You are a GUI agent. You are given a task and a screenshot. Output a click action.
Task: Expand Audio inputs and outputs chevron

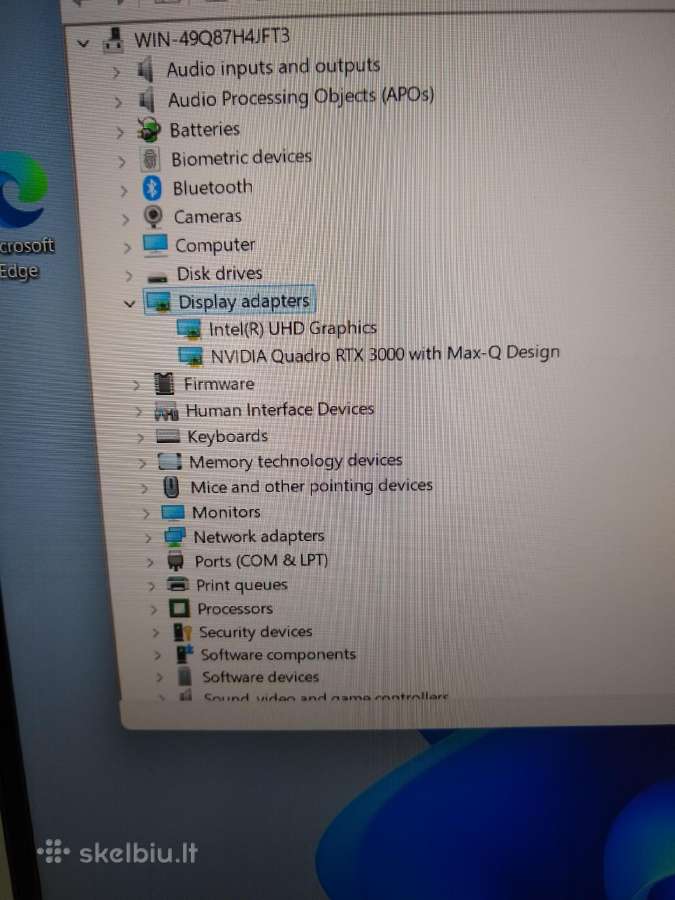pyautogui.click(x=117, y=72)
